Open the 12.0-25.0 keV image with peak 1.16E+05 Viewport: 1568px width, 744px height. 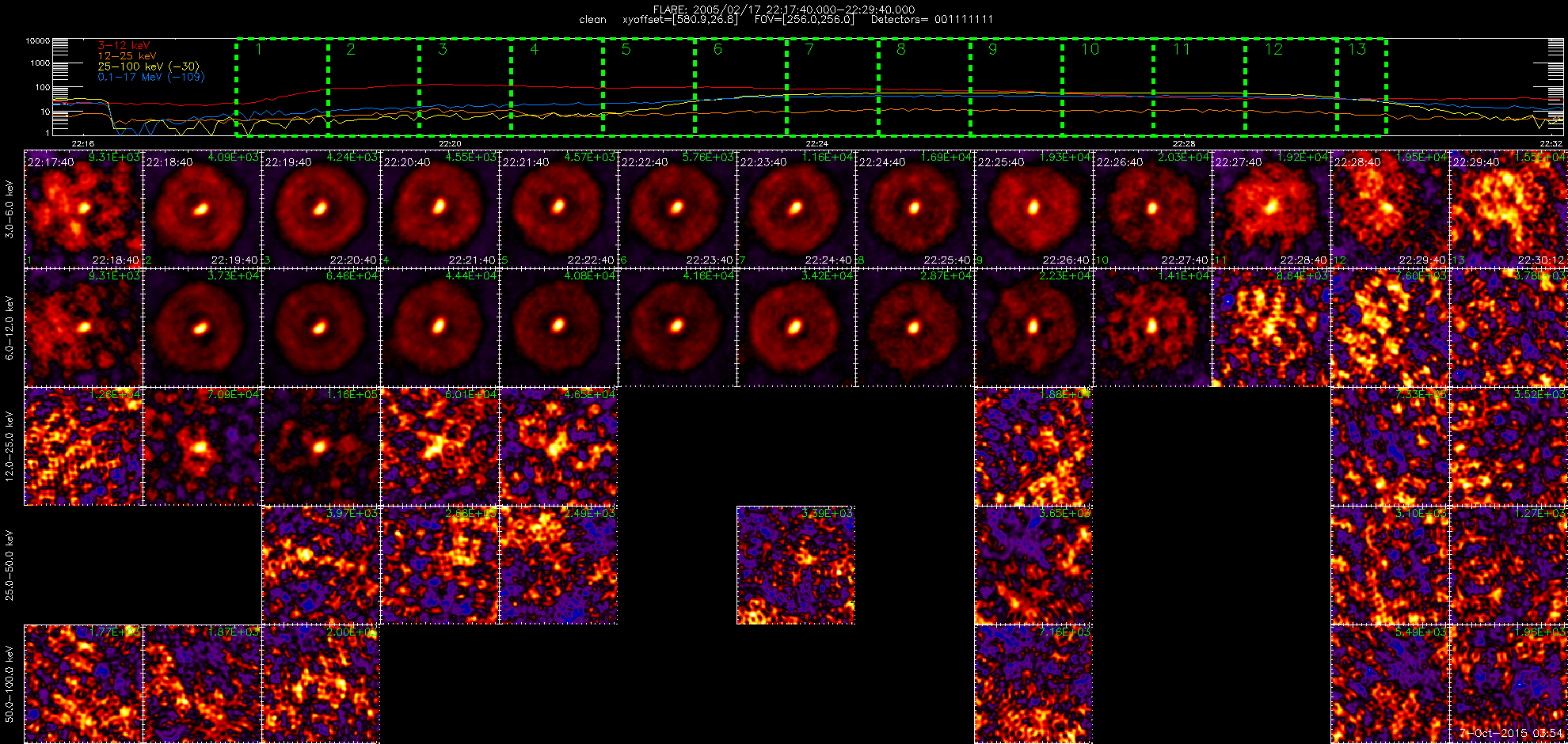click(x=321, y=446)
